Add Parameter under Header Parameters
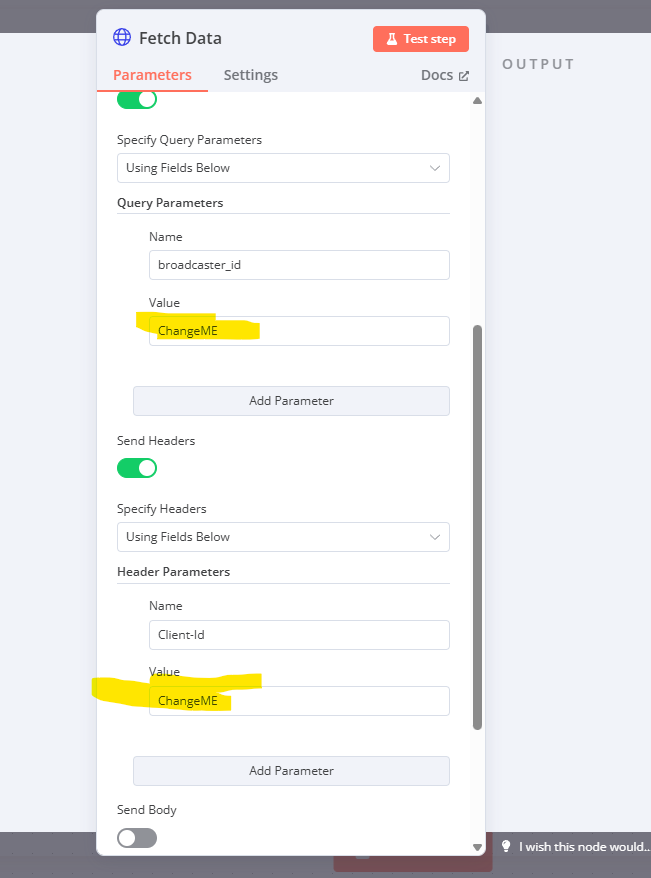Screen dimensions: 651x878 (x=291, y=771)
